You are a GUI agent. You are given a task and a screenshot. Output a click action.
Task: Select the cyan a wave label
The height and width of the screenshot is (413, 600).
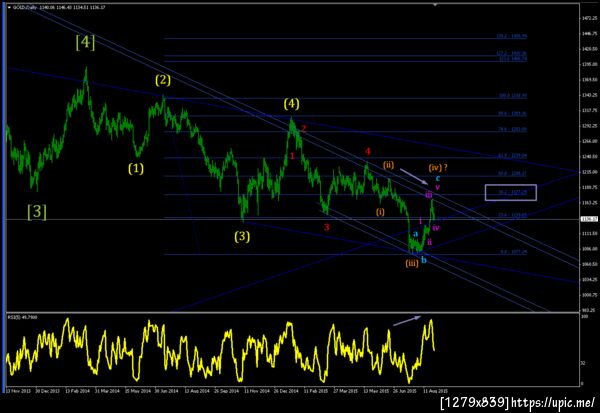click(x=416, y=234)
